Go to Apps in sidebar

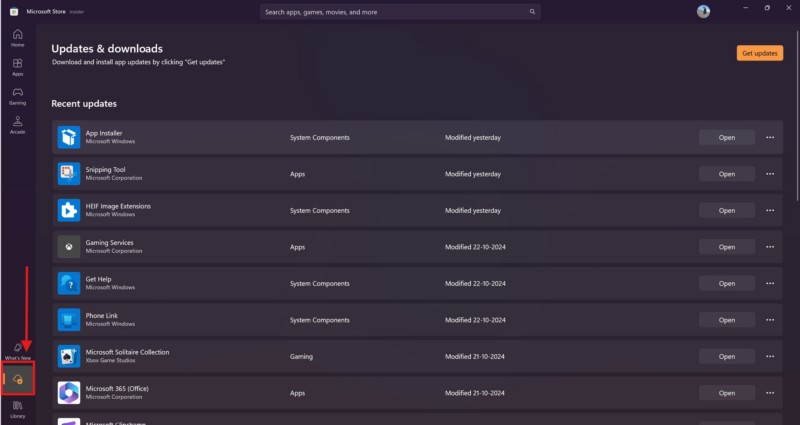[17, 66]
